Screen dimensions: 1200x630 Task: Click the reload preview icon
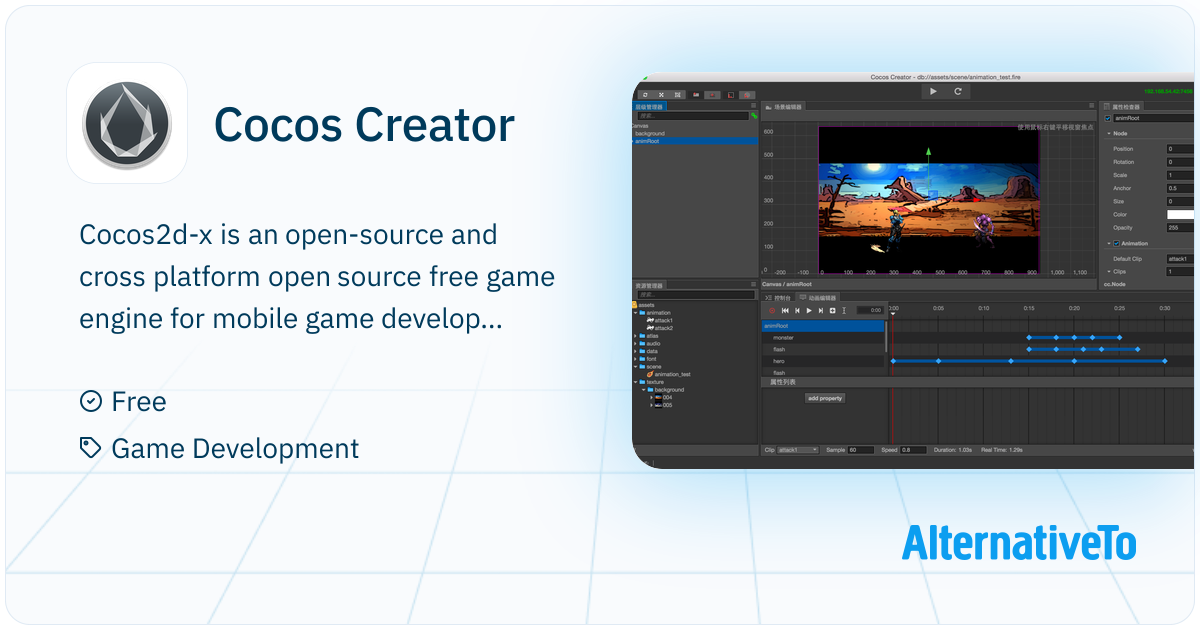point(957,91)
